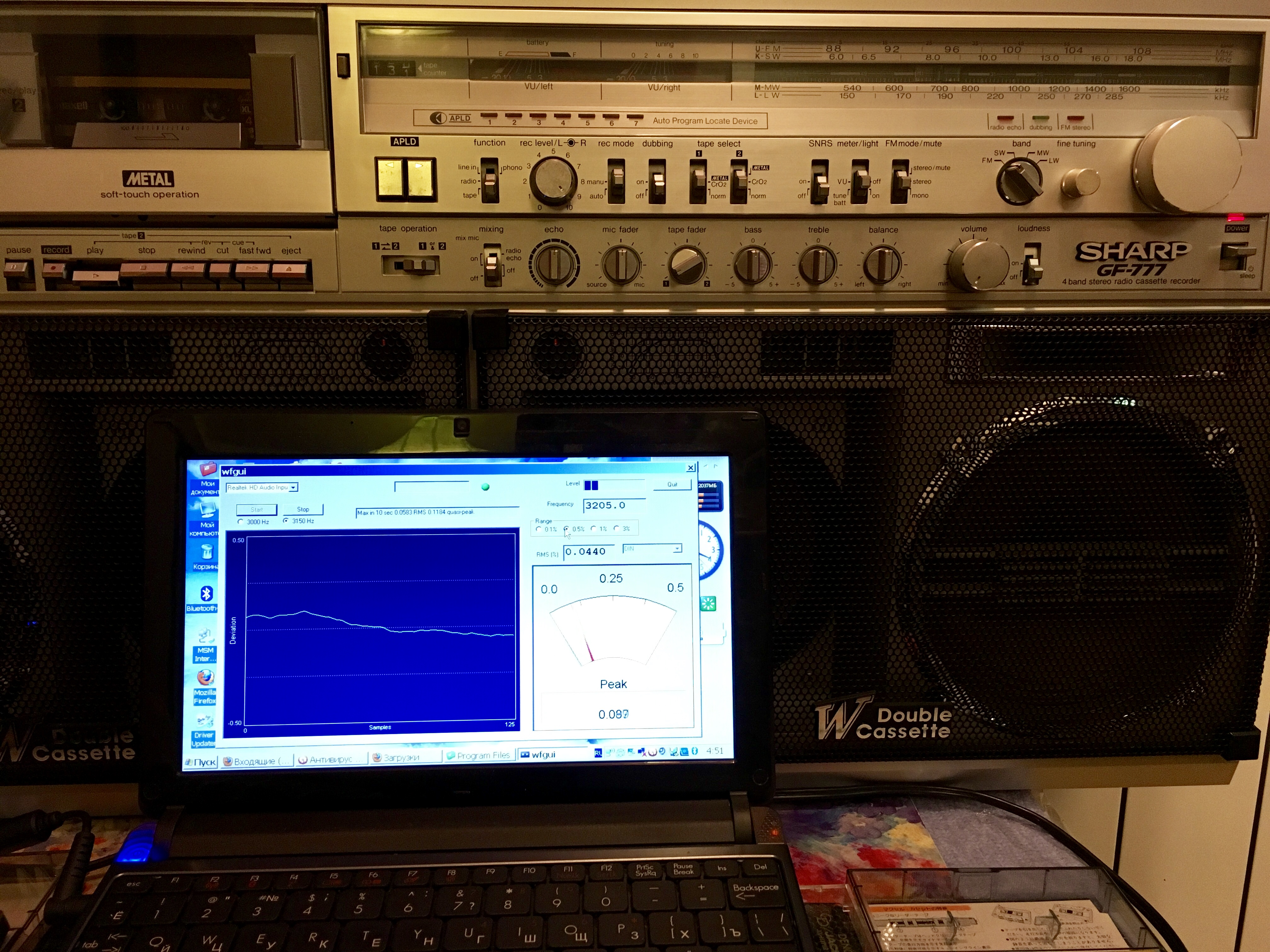The height and width of the screenshot is (952, 1270).
Task: Select the 1% range radio button
Action: 593,529
